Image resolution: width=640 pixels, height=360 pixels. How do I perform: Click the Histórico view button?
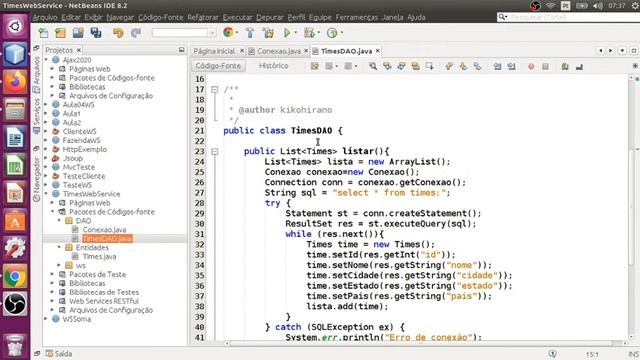tap(273, 66)
